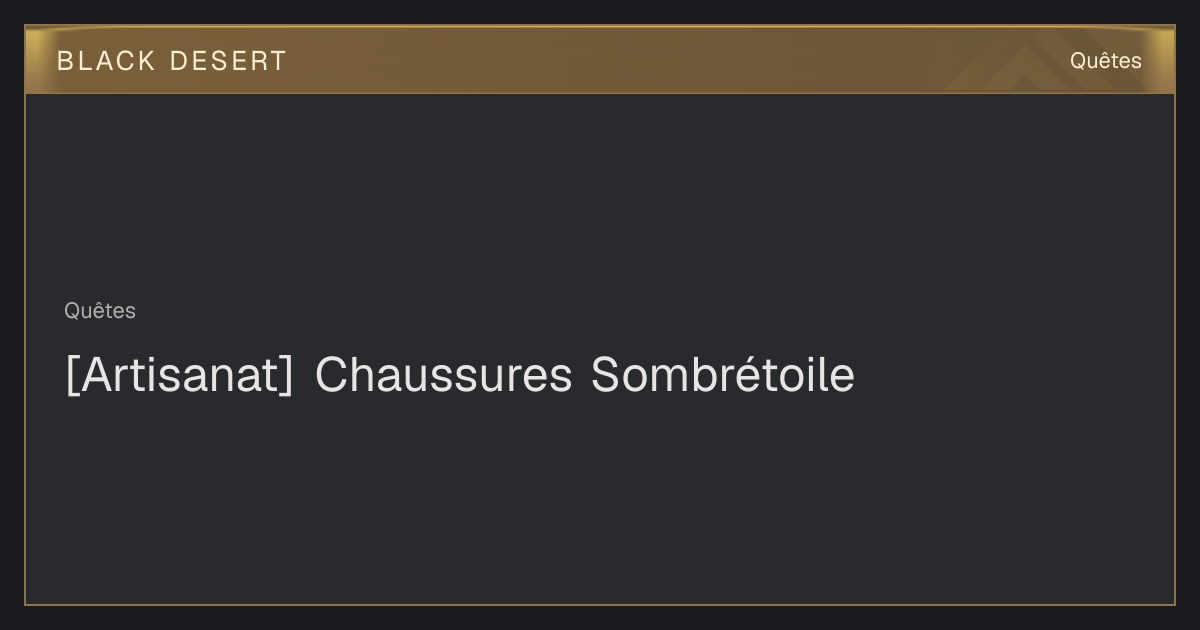
Task: Click the BLACK DESERT logo text
Action: click(x=171, y=61)
